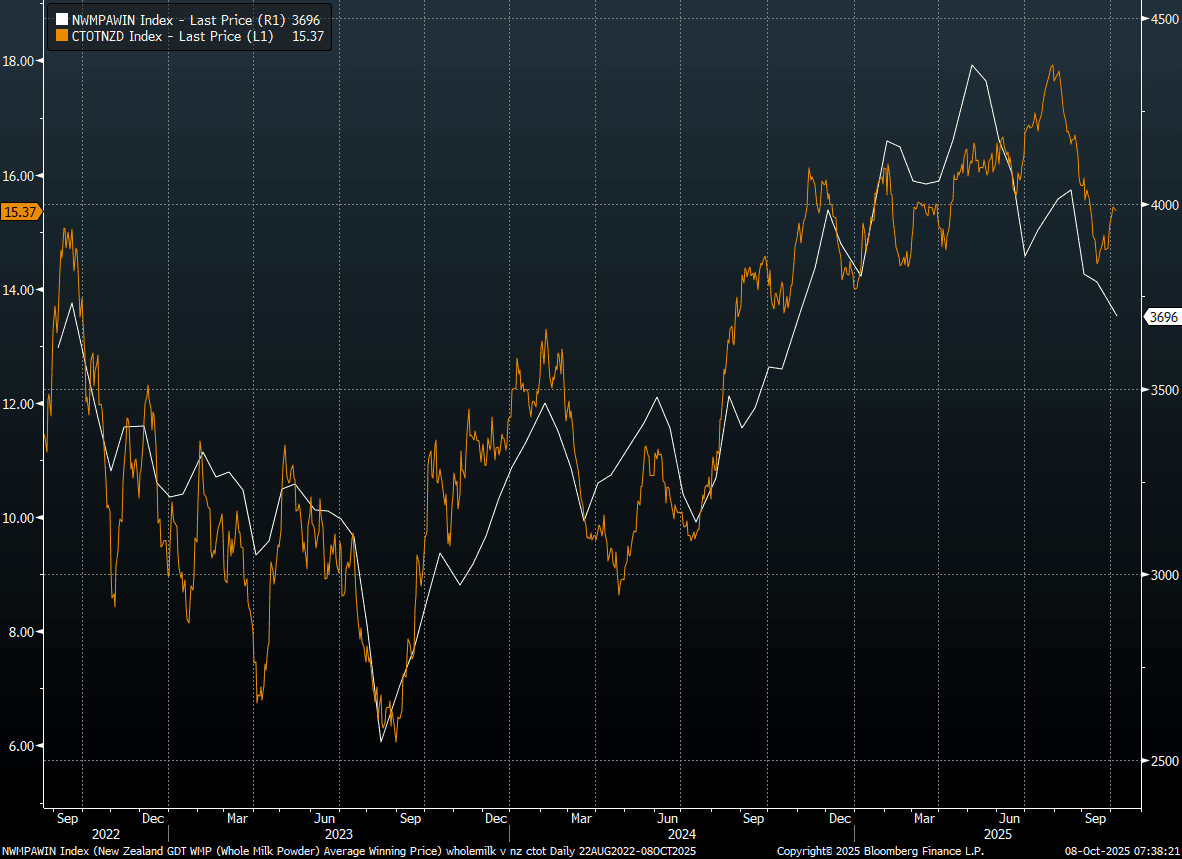Click the chart description text in footer
The image size is (1182, 859).
348,851
